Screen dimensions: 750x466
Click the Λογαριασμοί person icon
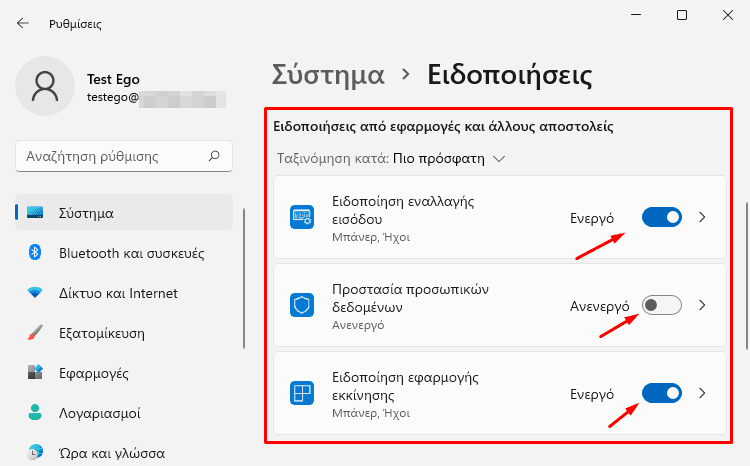point(35,412)
